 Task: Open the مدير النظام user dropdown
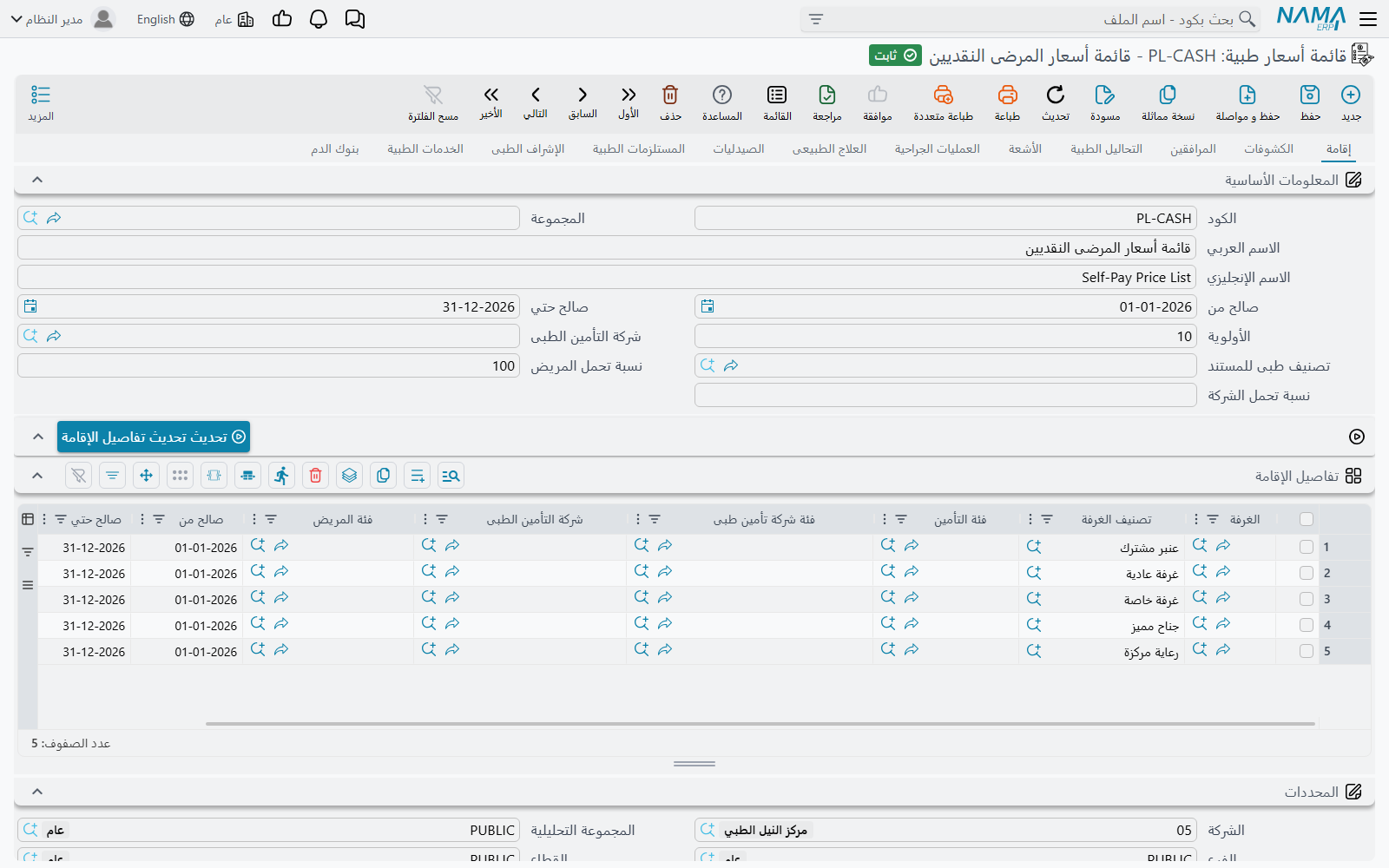point(63,19)
